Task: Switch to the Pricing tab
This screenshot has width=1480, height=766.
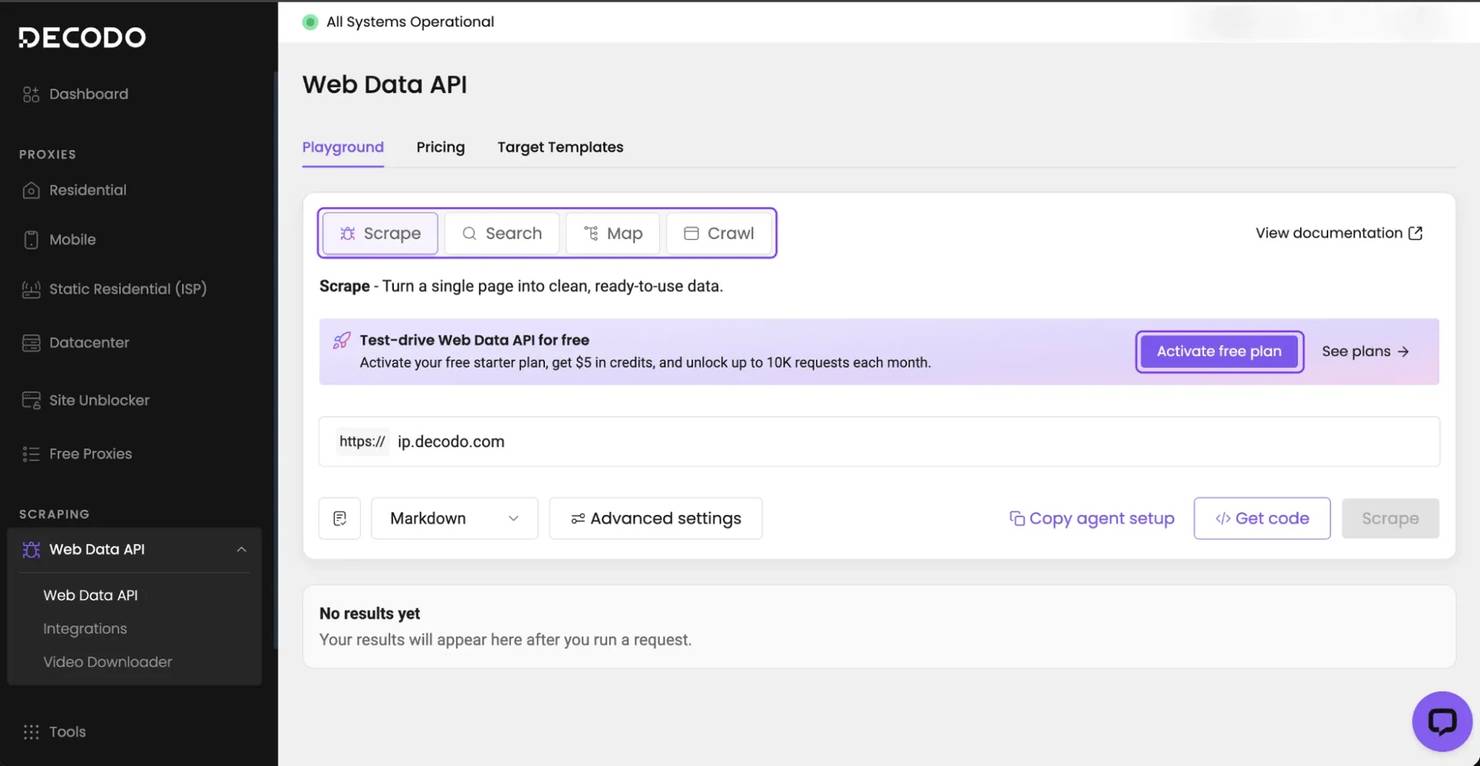Action: pyautogui.click(x=441, y=147)
